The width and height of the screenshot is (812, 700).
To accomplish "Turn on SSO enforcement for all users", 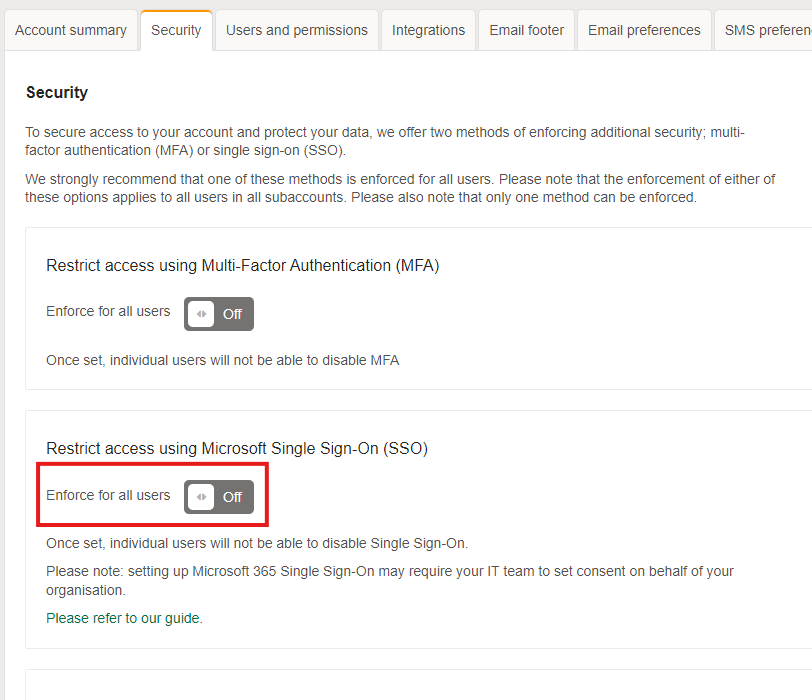I will [x=220, y=497].
